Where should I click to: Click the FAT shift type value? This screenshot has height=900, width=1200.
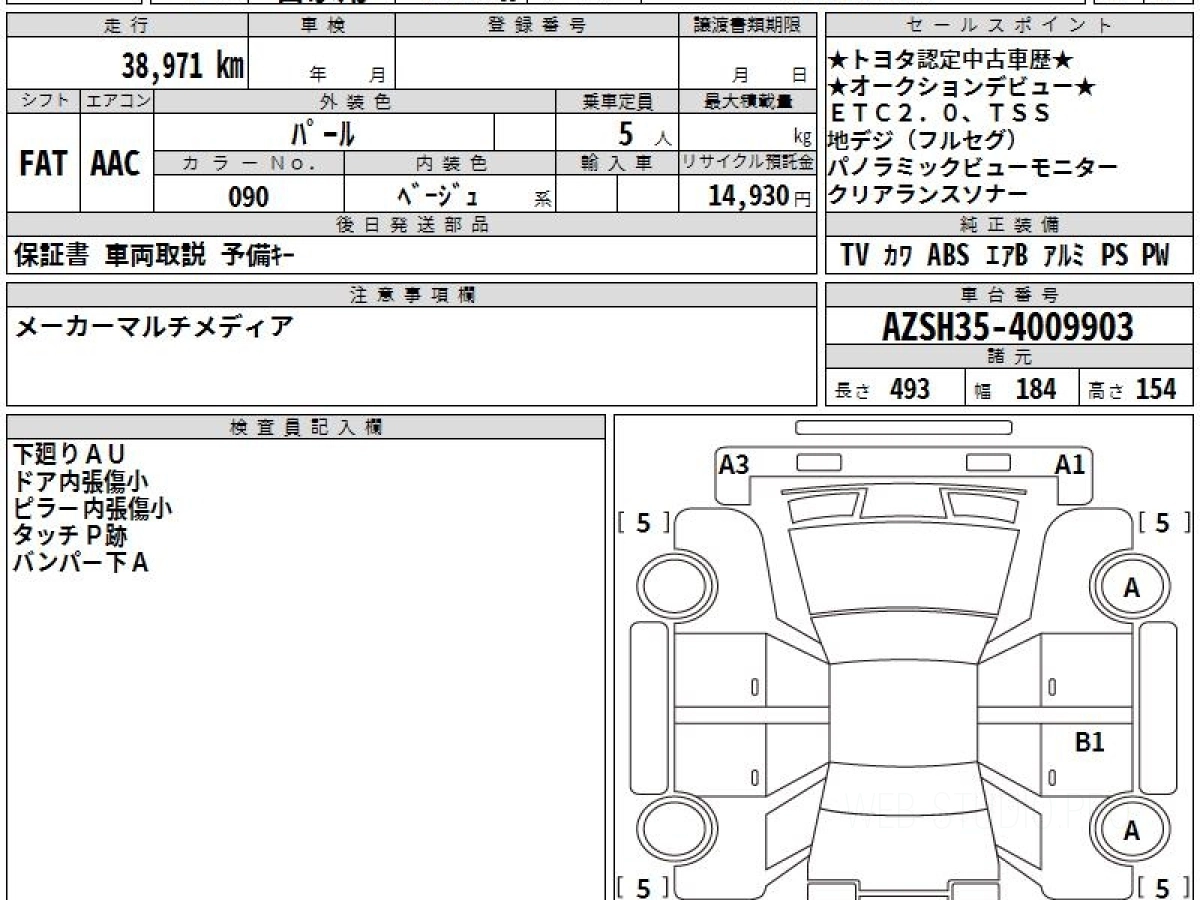click(43, 164)
